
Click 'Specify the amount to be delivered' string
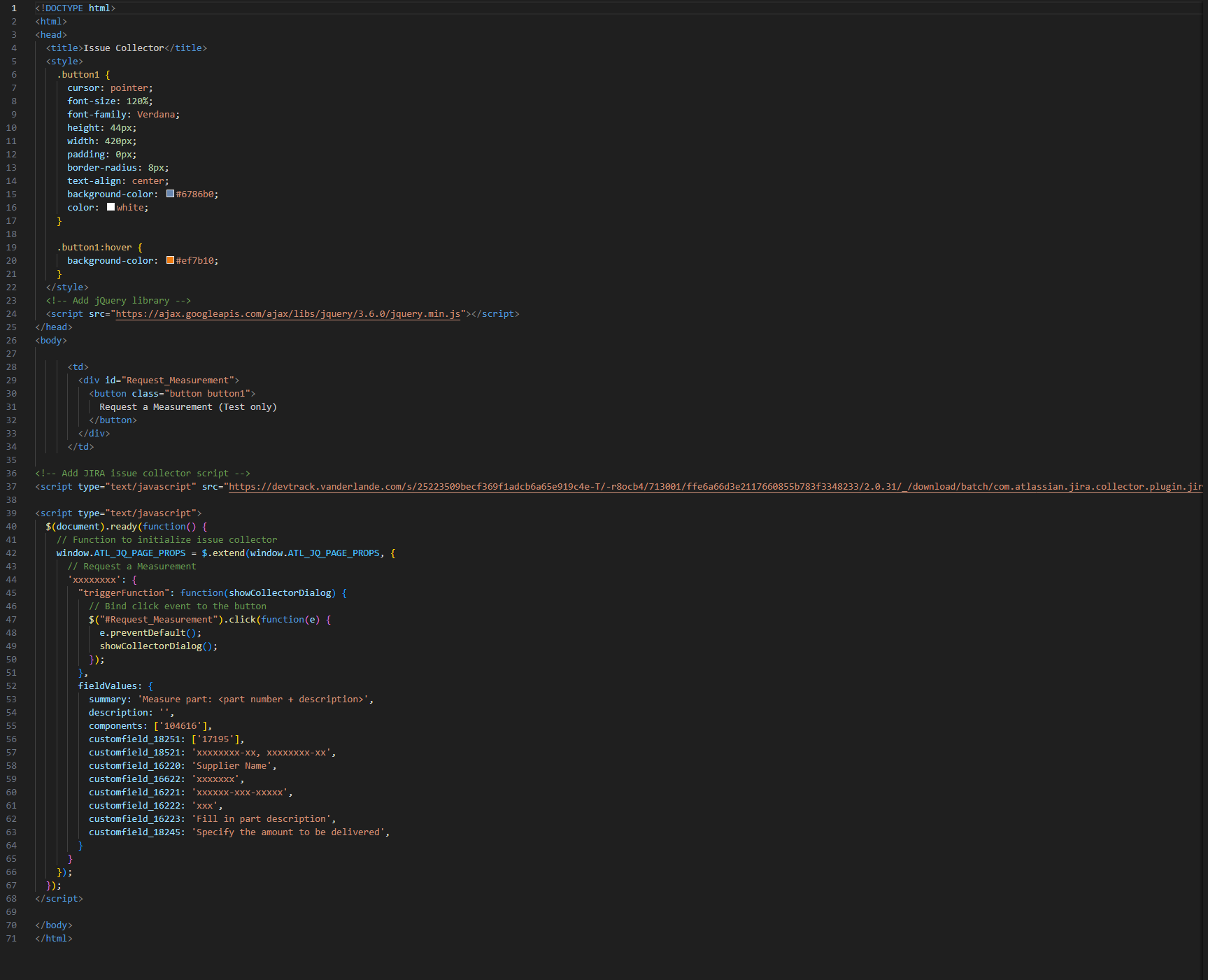[x=288, y=832]
